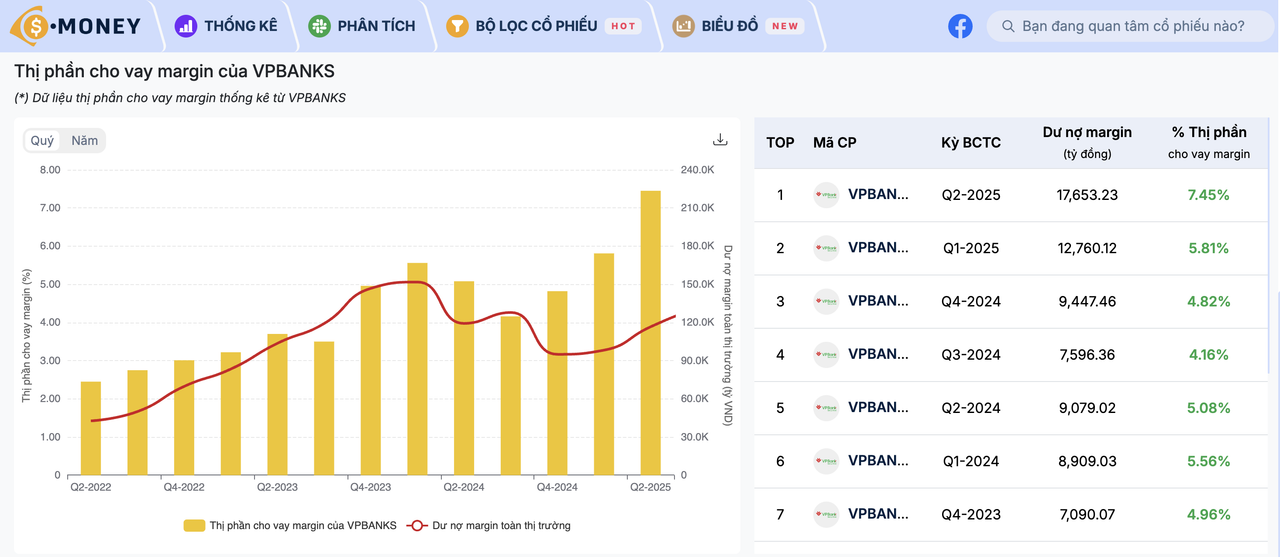Image resolution: width=1280 pixels, height=557 pixels.
Task: Select the 7,596.36 margin value
Action: coord(1087,354)
